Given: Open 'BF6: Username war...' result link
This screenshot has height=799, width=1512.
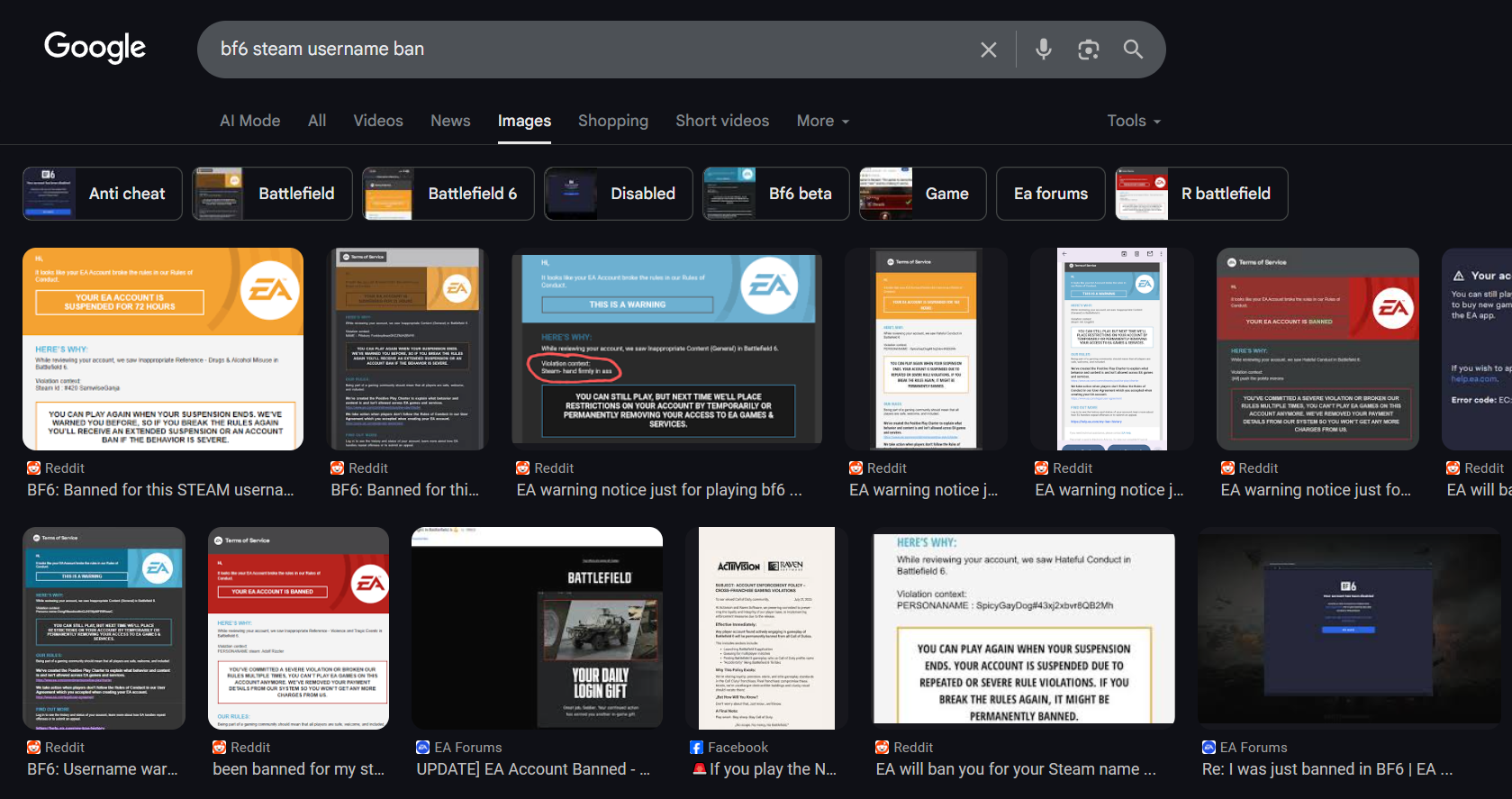Looking at the screenshot, I should 103,769.
